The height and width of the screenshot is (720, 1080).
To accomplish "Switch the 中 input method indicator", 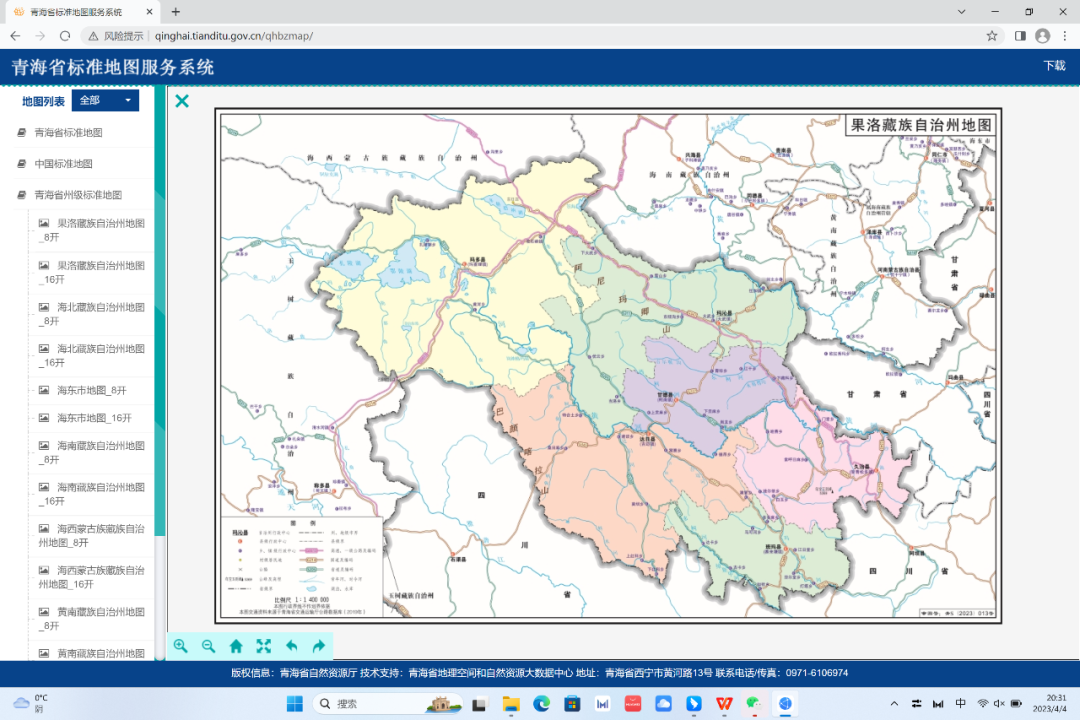I will point(960,703).
